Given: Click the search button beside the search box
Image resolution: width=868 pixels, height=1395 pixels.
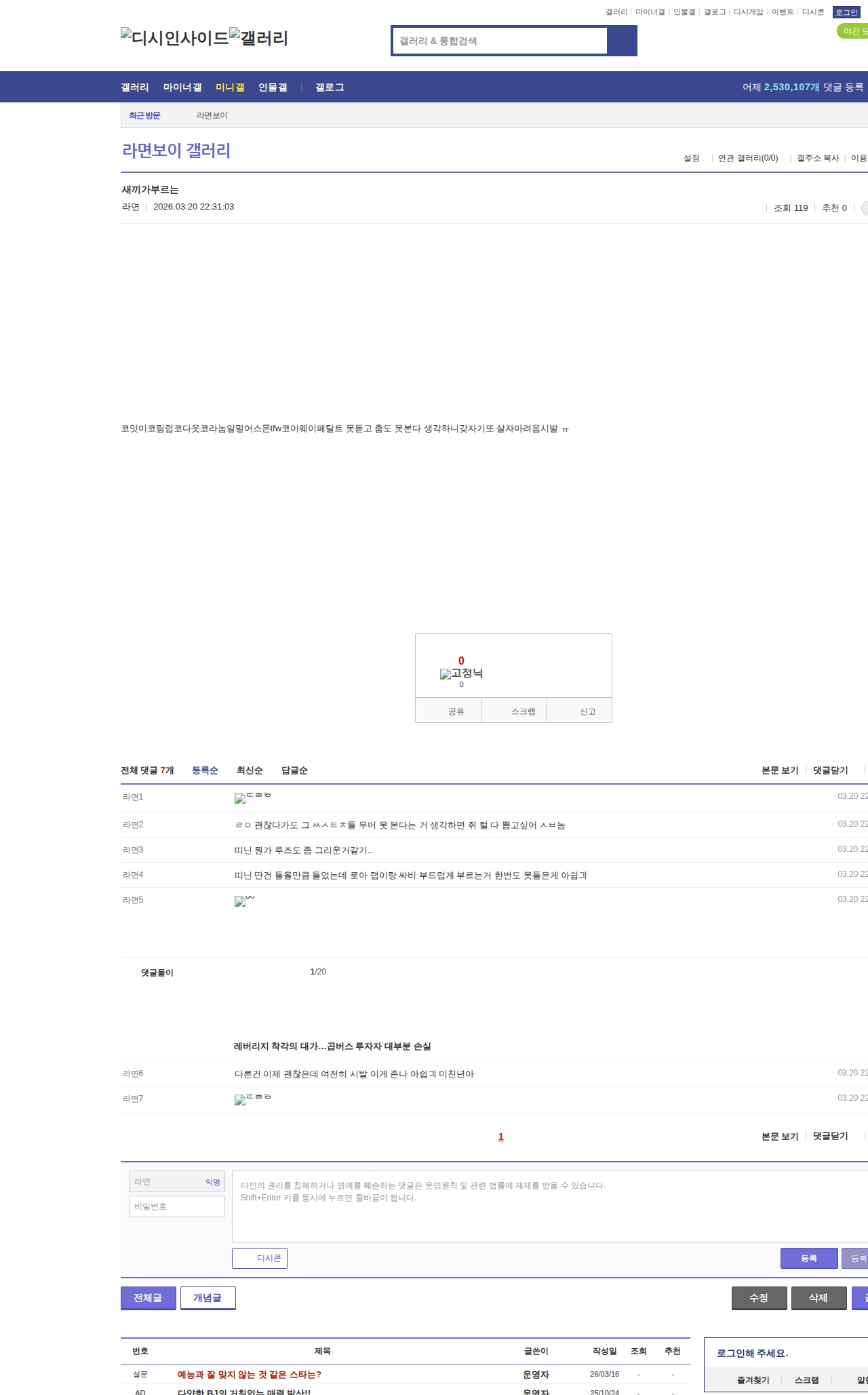Looking at the screenshot, I should (x=622, y=41).
